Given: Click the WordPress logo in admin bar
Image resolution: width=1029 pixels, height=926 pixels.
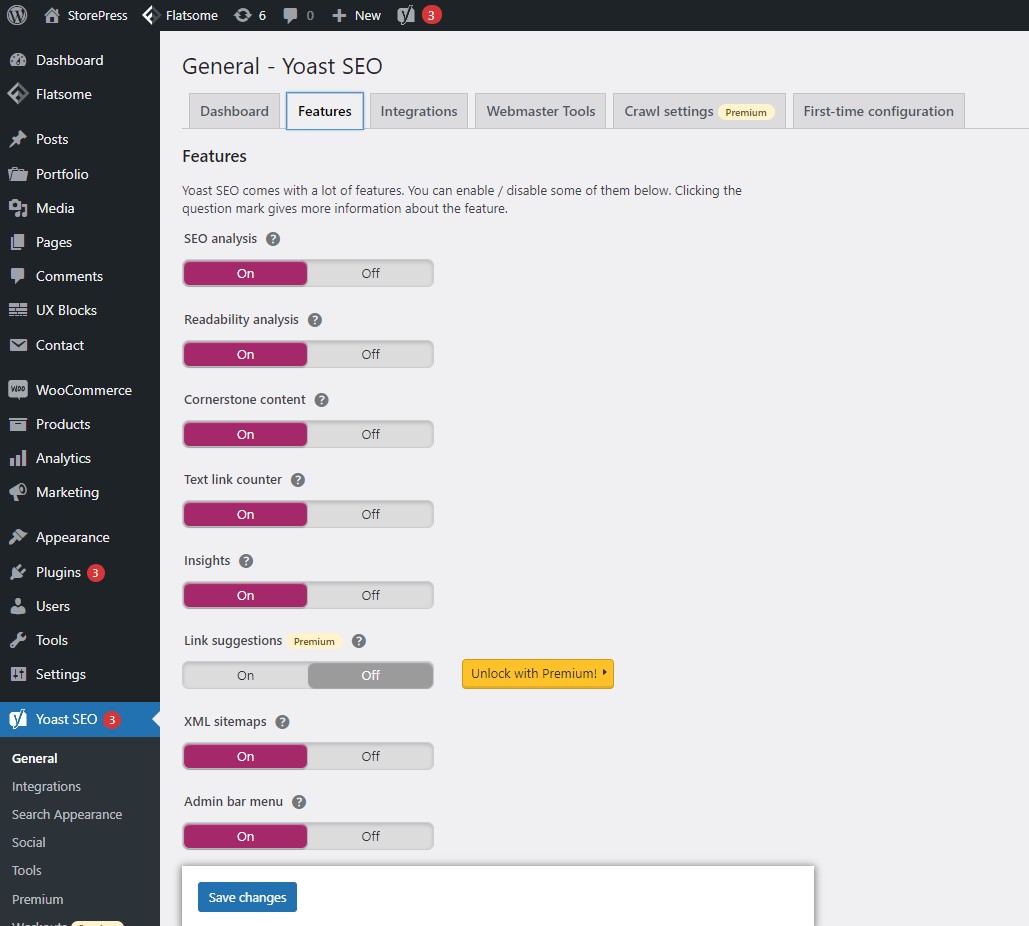Looking at the screenshot, I should 17,15.
